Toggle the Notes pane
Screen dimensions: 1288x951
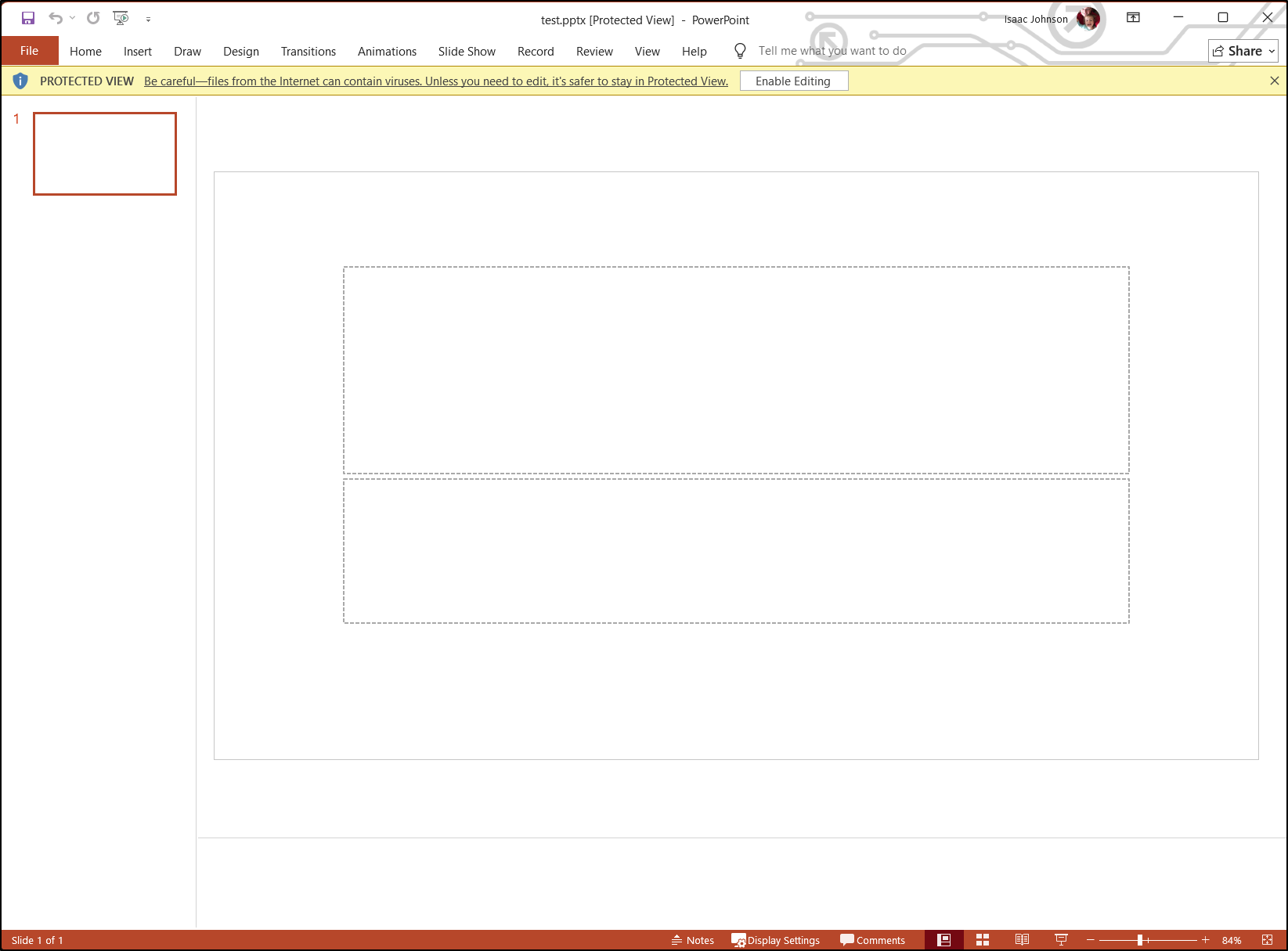[693, 940]
